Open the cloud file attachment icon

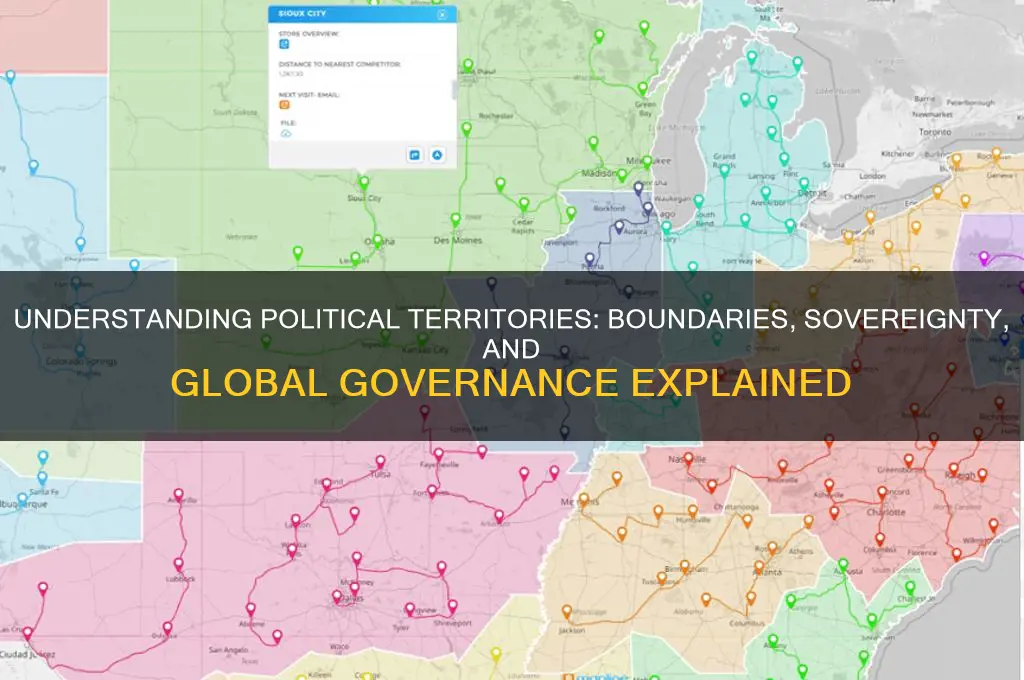[286, 133]
